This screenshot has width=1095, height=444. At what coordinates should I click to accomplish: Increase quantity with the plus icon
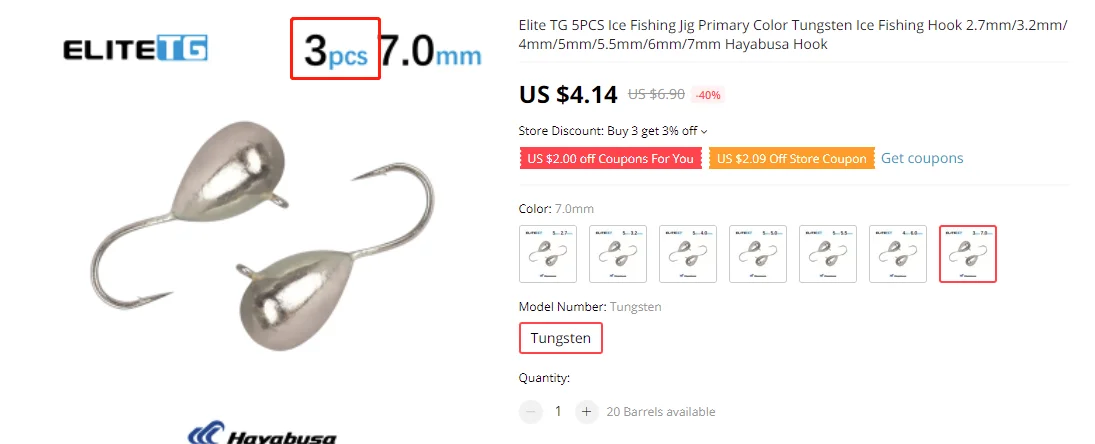tap(587, 412)
